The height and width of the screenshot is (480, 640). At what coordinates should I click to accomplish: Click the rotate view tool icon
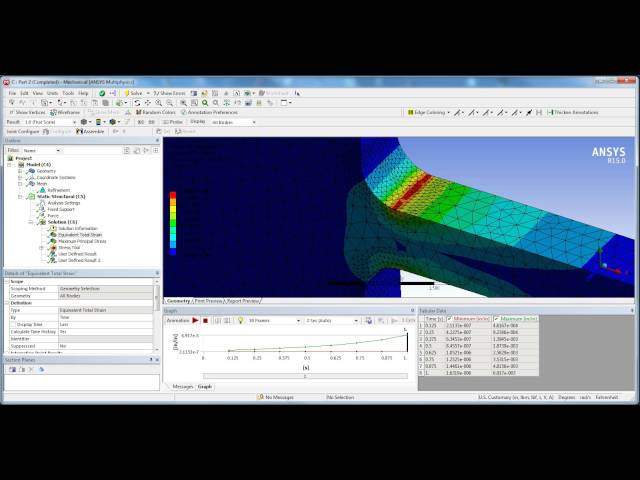click(137, 103)
